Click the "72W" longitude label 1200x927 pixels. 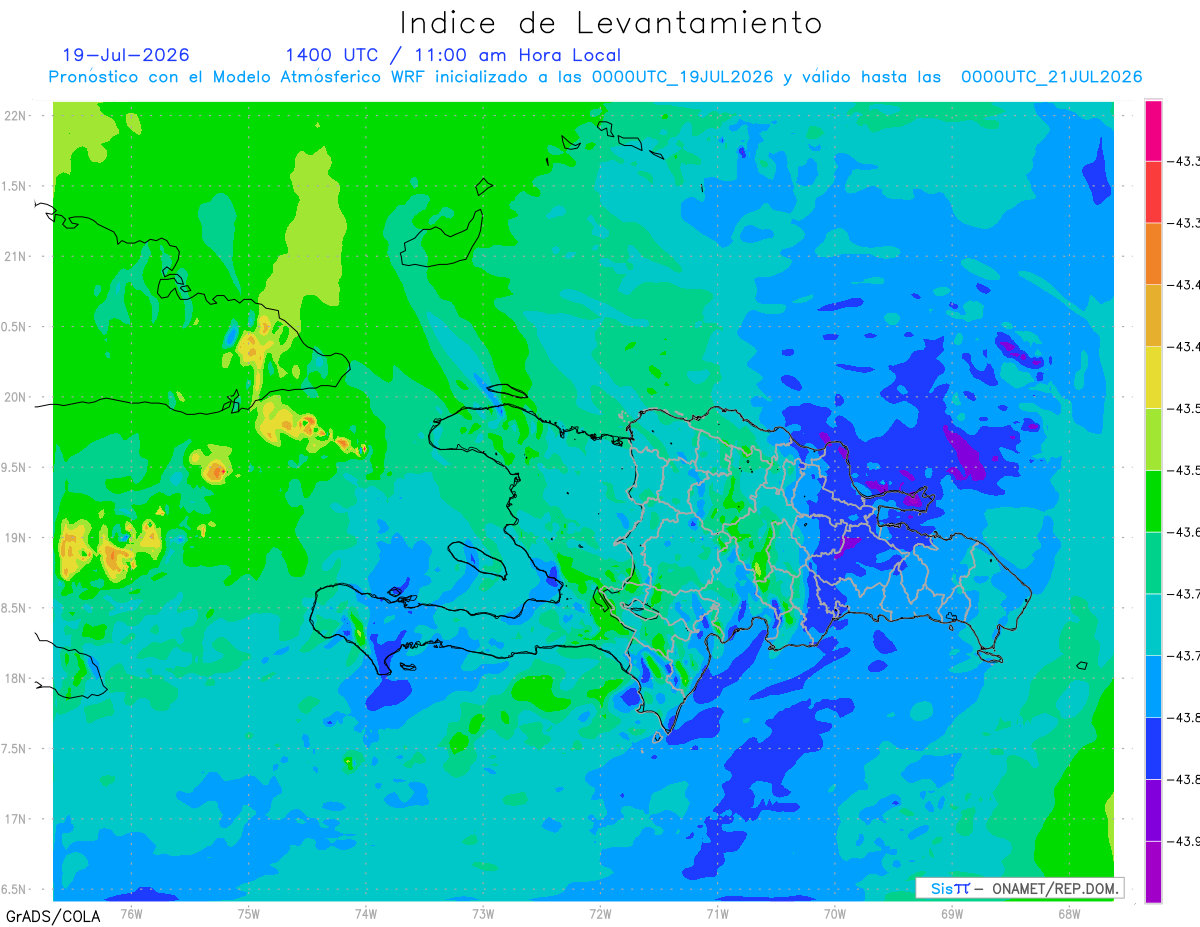600,912
